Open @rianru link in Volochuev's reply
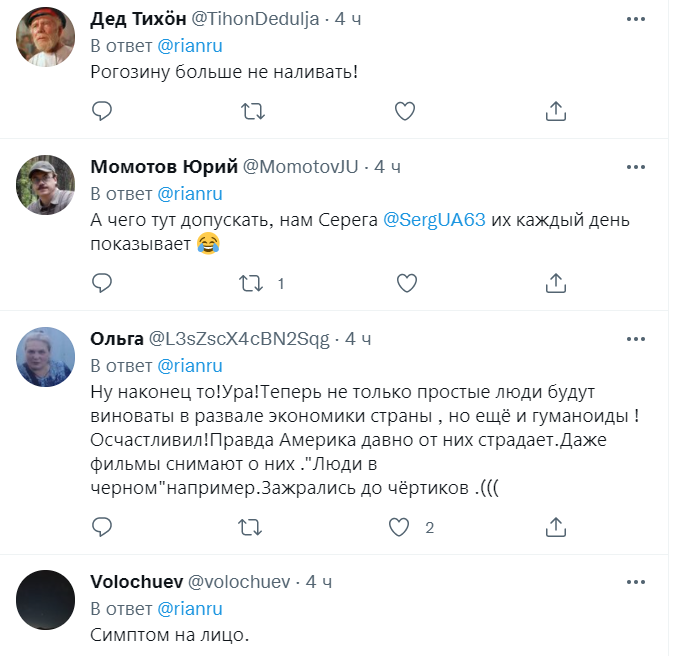Image resolution: width=681 pixels, height=656 pixels. click(x=190, y=608)
